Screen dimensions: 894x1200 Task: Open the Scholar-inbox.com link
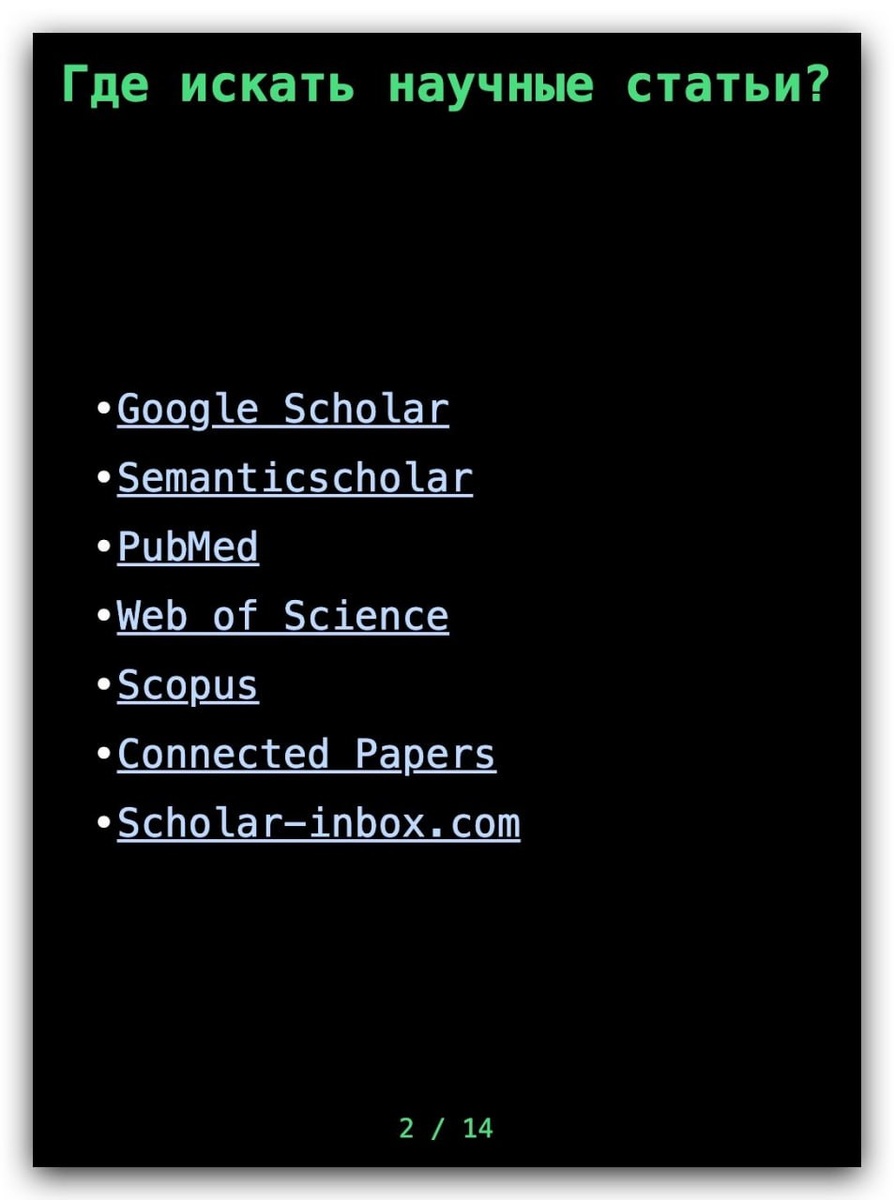pyautogui.click(x=319, y=823)
